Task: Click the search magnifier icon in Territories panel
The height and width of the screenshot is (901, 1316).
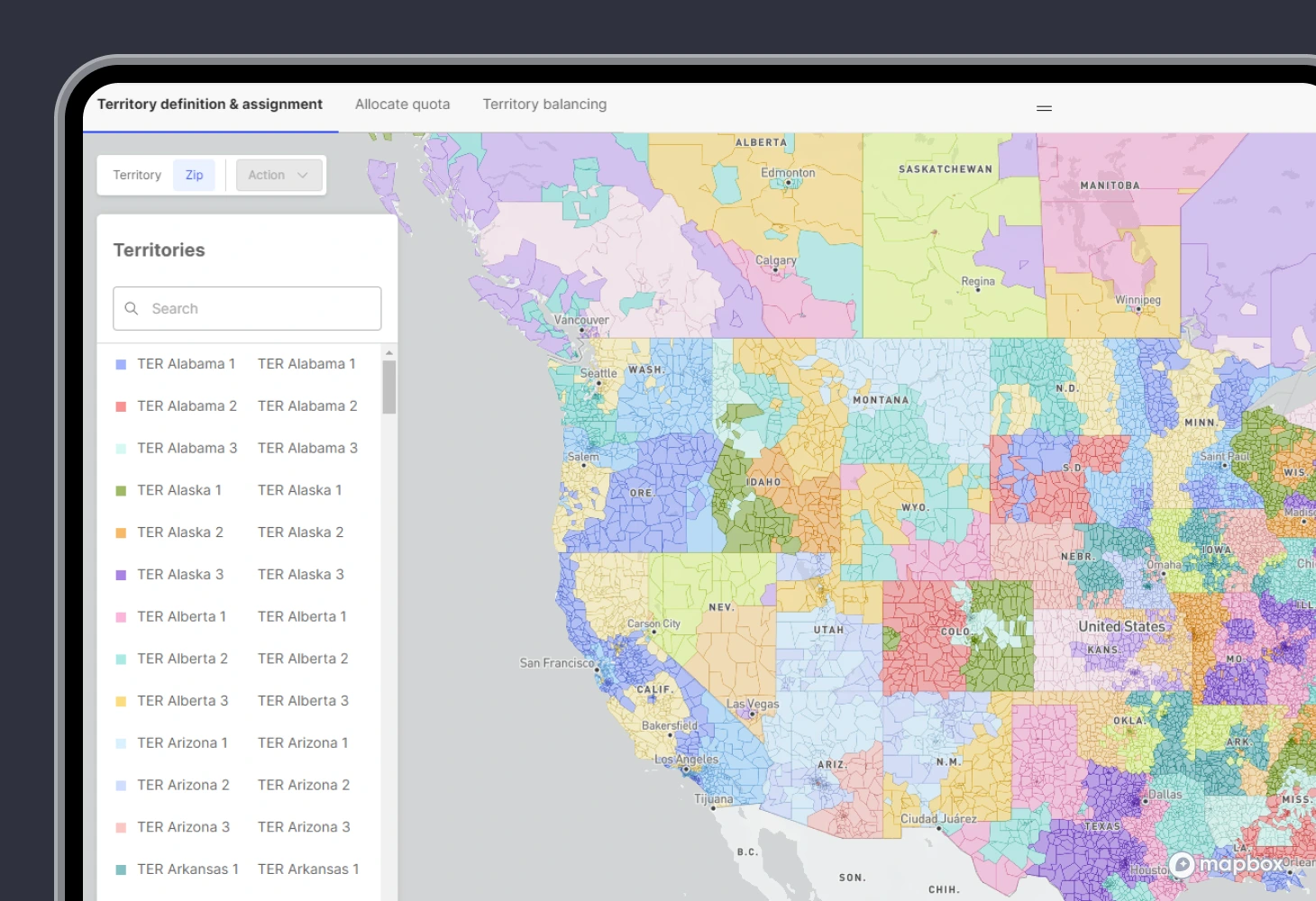Action: pos(132,308)
